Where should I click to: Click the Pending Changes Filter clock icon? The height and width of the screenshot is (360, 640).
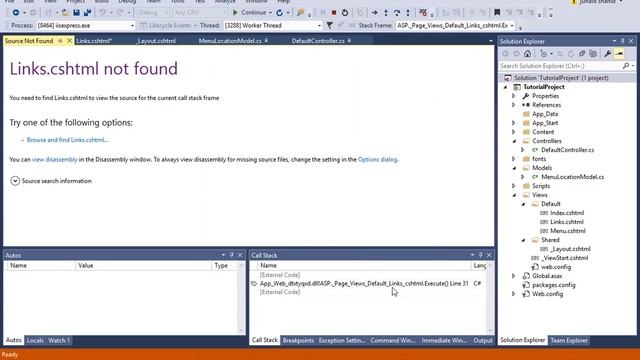pos(543,53)
